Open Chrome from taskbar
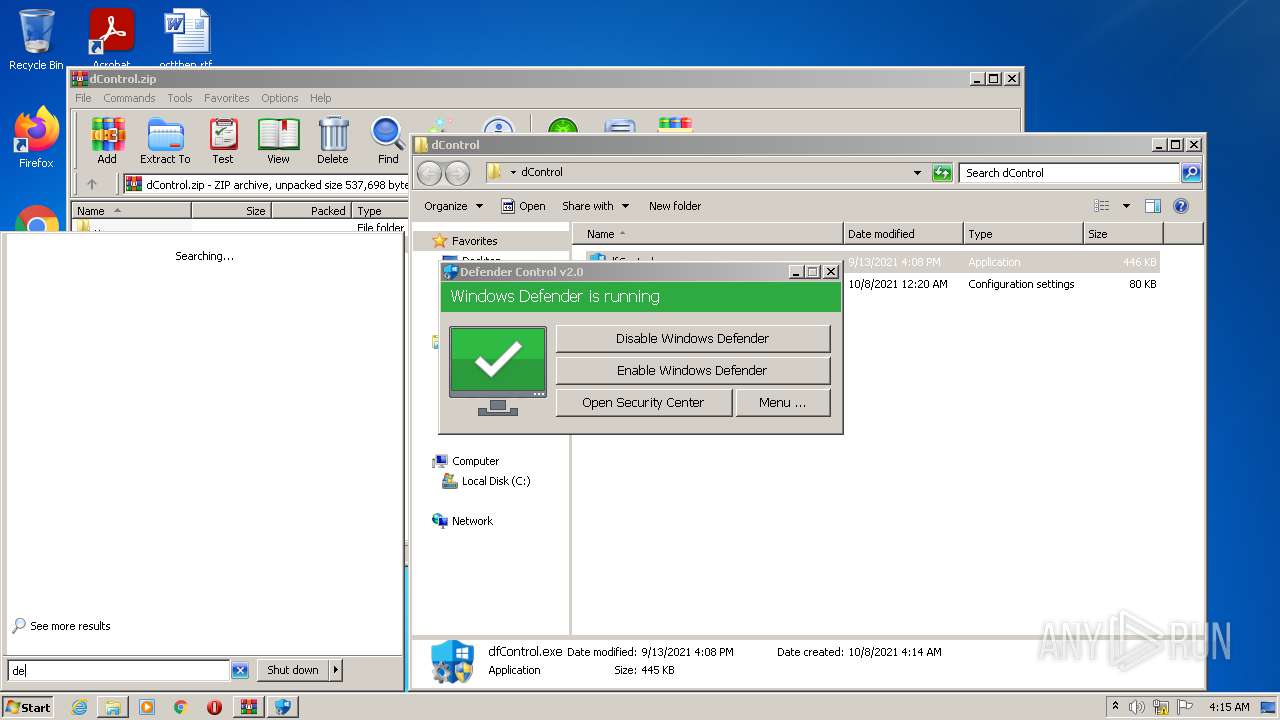The height and width of the screenshot is (720, 1280). click(x=181, y=707)
